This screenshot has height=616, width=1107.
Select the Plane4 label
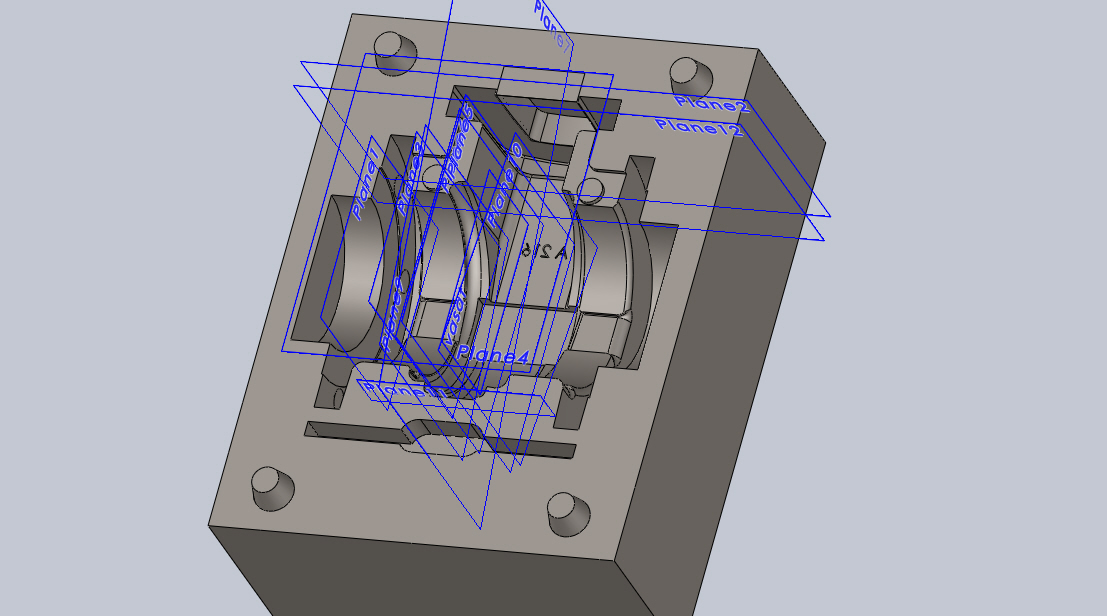[493, 356]
